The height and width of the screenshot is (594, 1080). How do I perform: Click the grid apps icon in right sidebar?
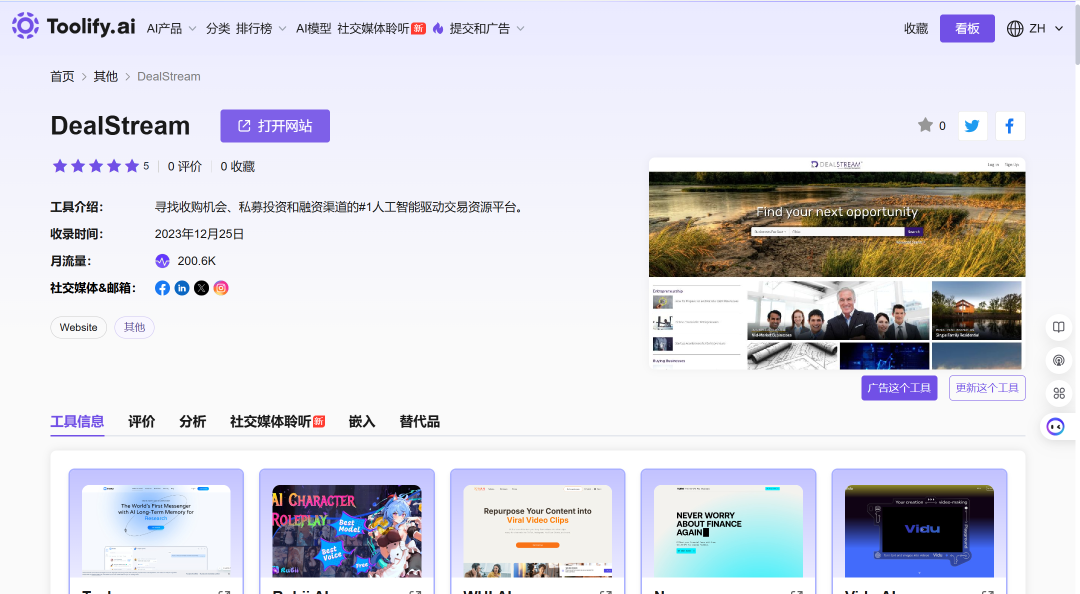(x=1059, y=393)
